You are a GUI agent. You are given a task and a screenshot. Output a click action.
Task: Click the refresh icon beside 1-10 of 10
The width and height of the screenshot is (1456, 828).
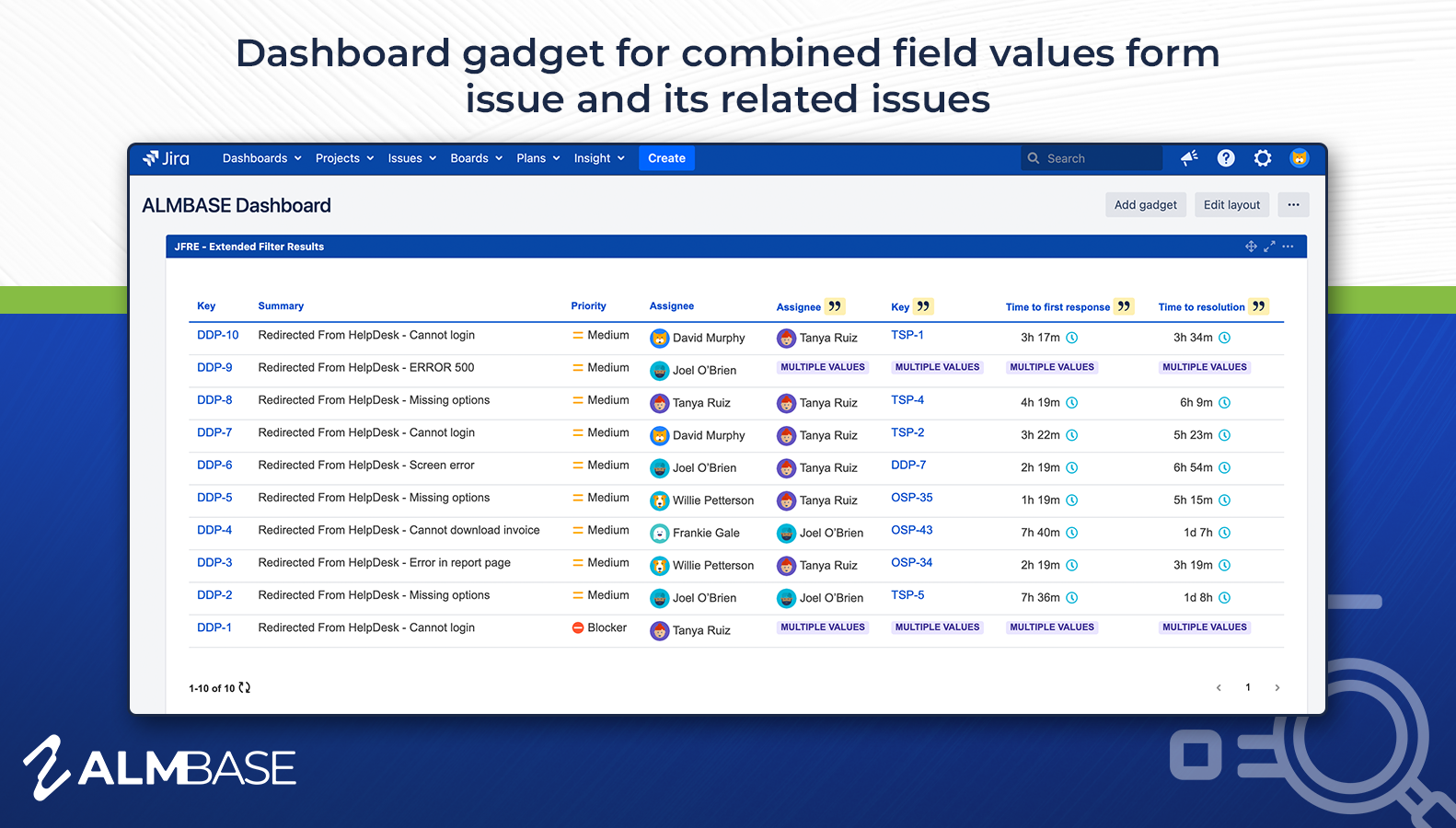tap(245, 687)
